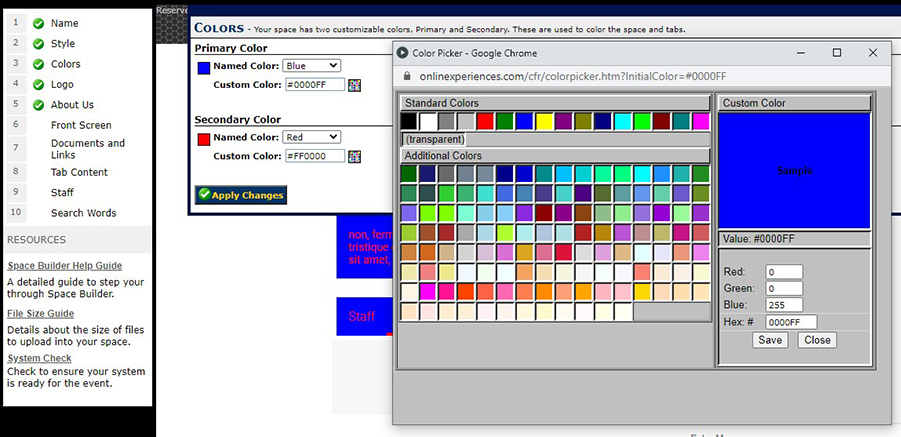The image size is (901, 437).
Task: Open the Space Builder Help Guide link
Action: 64,266
